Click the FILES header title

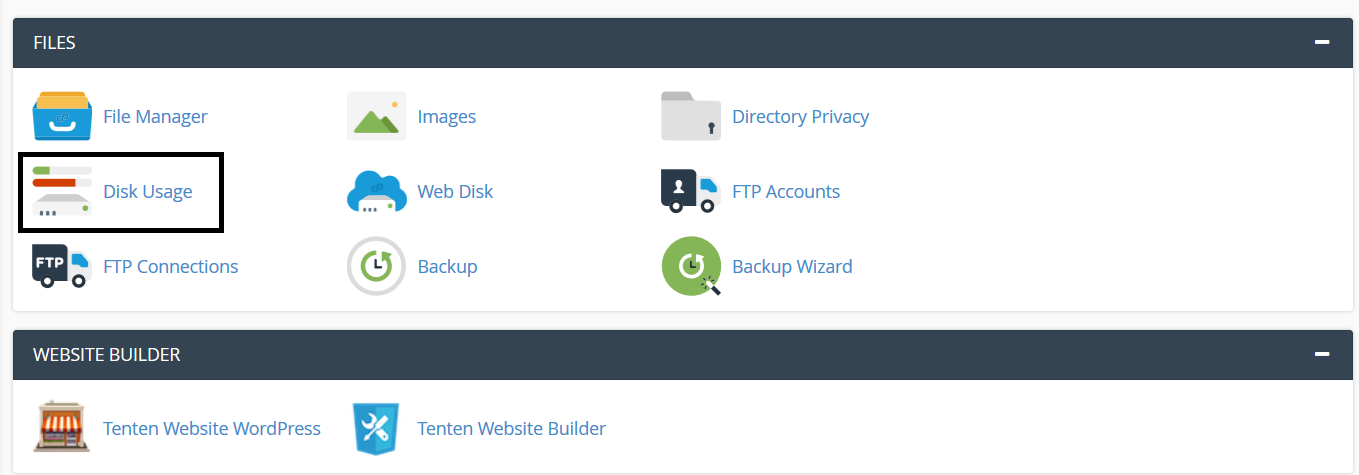pyautogui.click(x=54, y=43)
